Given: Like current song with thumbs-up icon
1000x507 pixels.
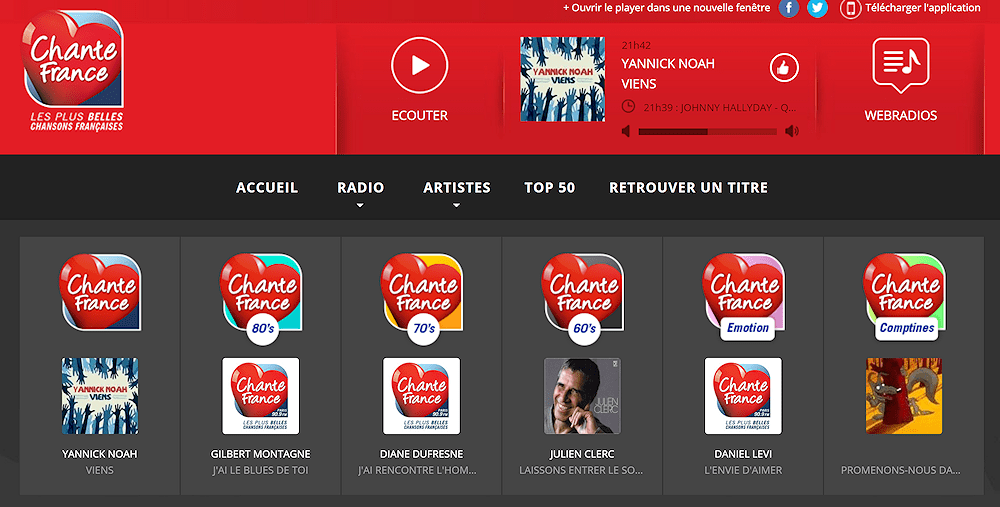Looking at the screenshot, I should 784,68.
